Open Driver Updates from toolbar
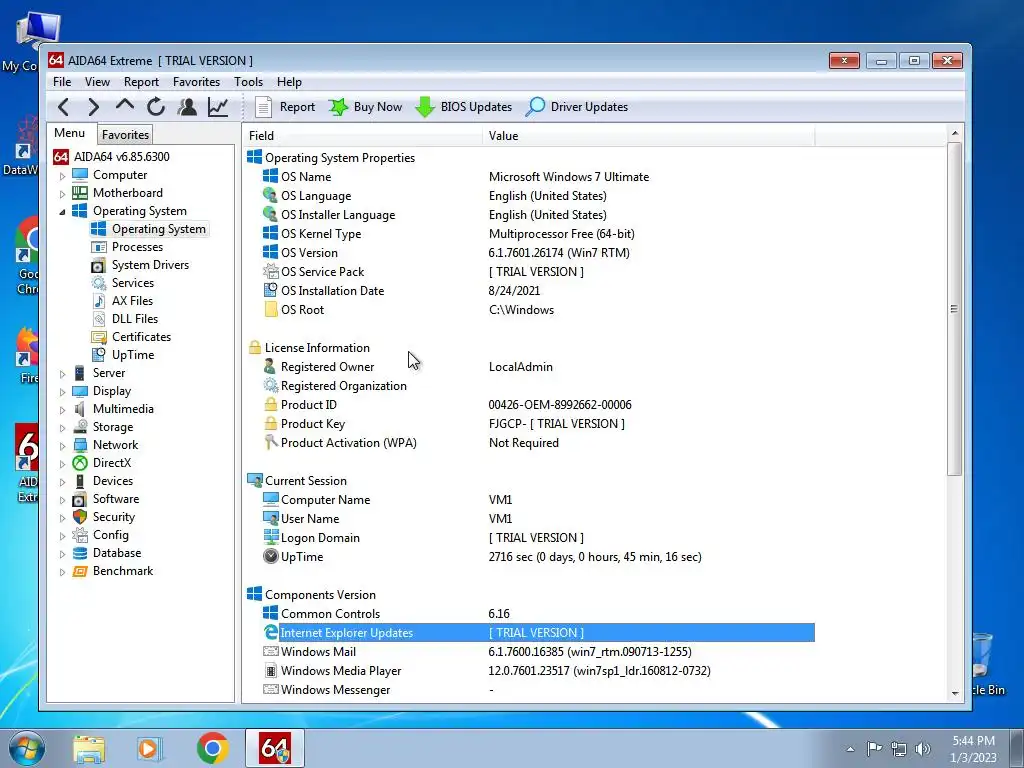The image size is (1024, 768). [x=577, y=106]
